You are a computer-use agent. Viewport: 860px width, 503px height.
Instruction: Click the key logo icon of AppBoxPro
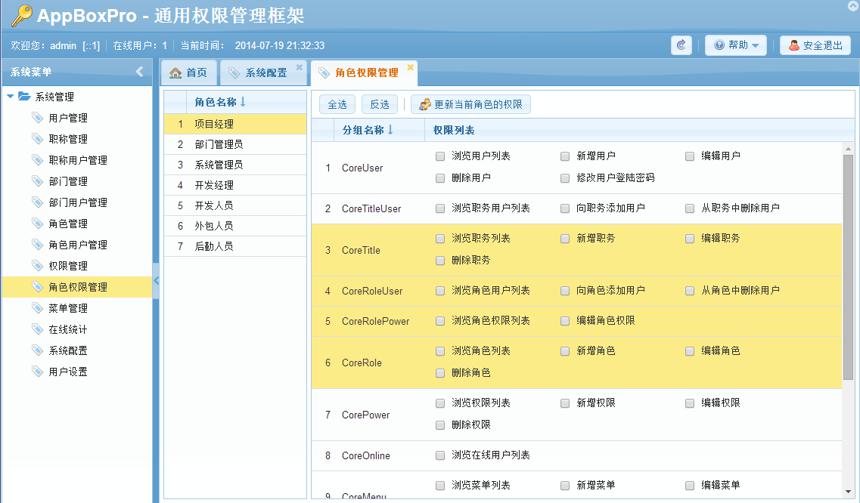tap(21, 15)
